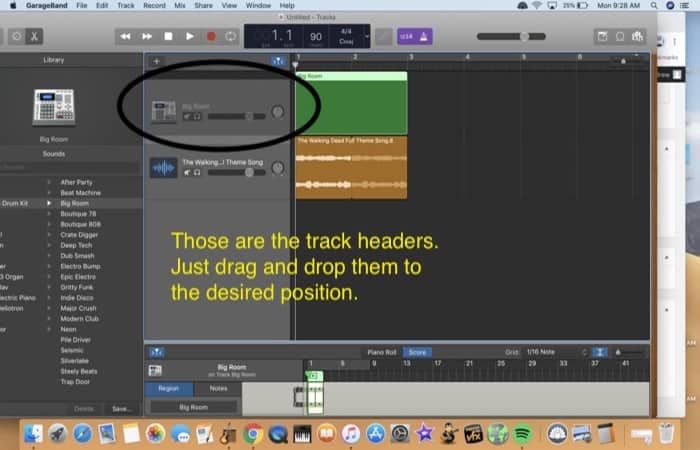This screenshot has height=450, width=700.
Task: Expand the Big Room library entry arrow
Action: pos(49,203)
